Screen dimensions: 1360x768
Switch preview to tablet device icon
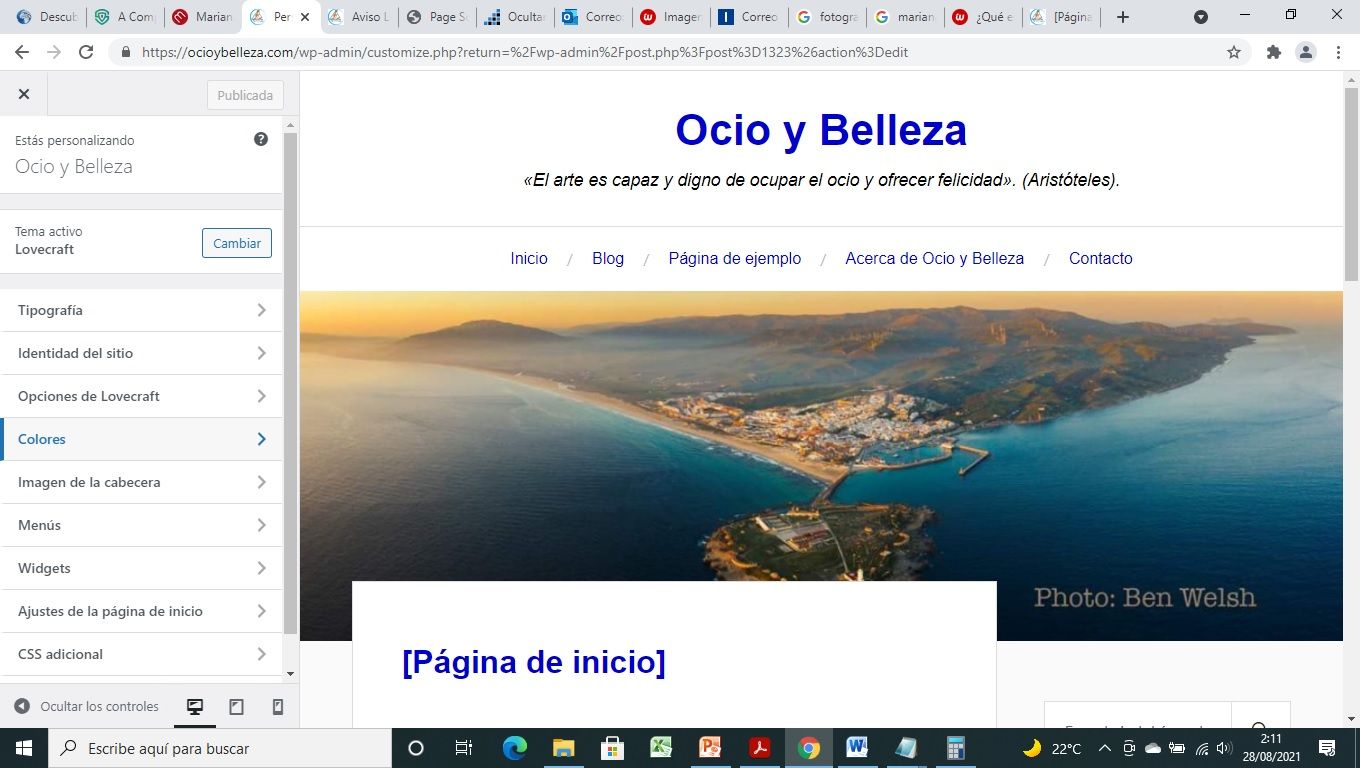237,707
